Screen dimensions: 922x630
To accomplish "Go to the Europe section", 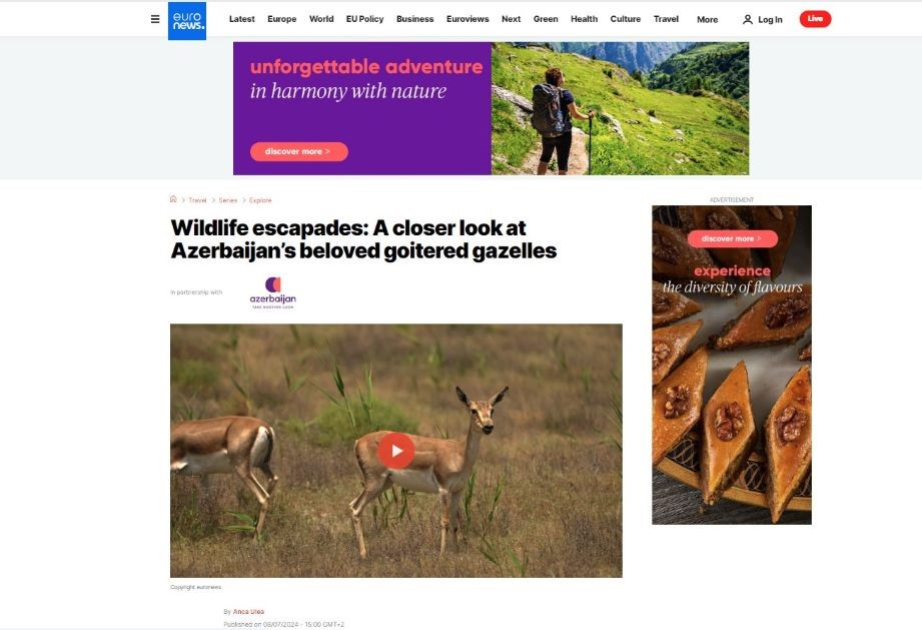I will [x=282, y=19].
